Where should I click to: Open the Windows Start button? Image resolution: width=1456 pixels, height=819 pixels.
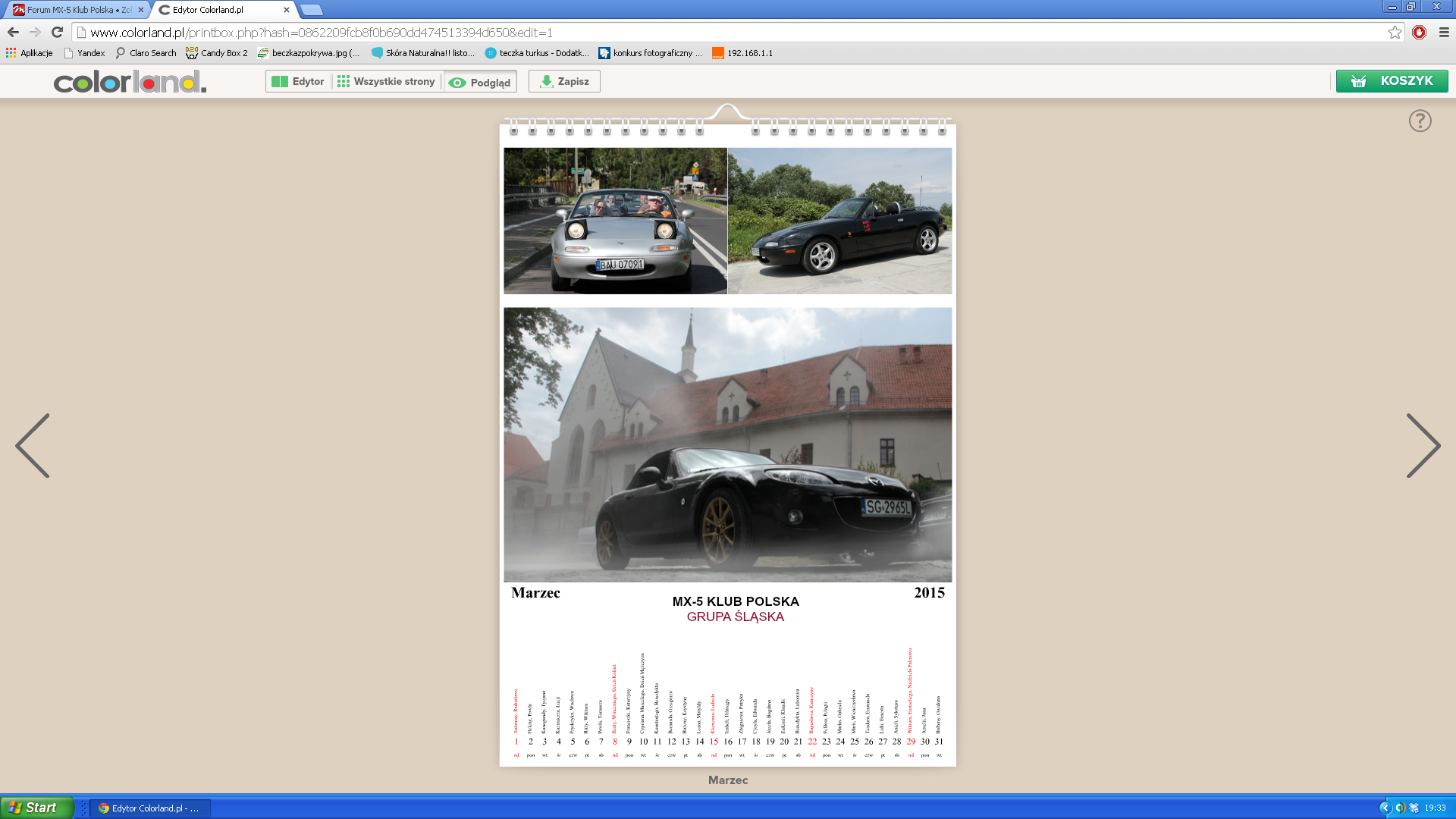(36, 808)
